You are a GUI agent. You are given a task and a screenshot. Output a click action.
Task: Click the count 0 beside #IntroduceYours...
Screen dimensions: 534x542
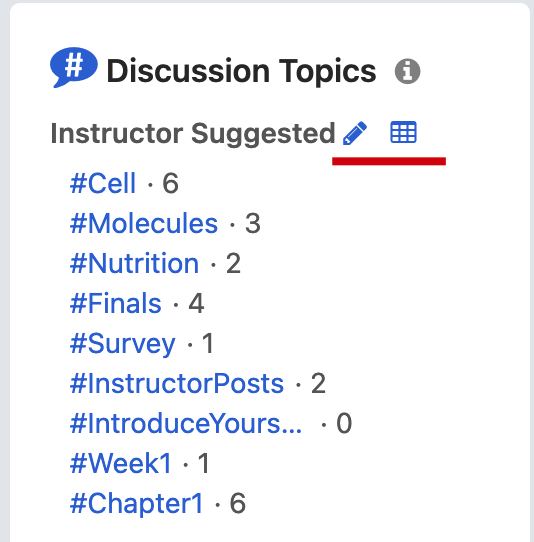pyautogui.click(x=344, y=423)
